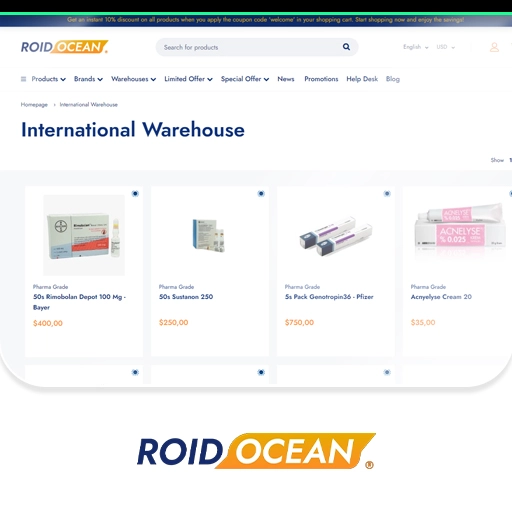Image resolution: width=512 pixels, height=512 pixels.
Task: Open the Help Desk menu item
Action: [362, 79]
